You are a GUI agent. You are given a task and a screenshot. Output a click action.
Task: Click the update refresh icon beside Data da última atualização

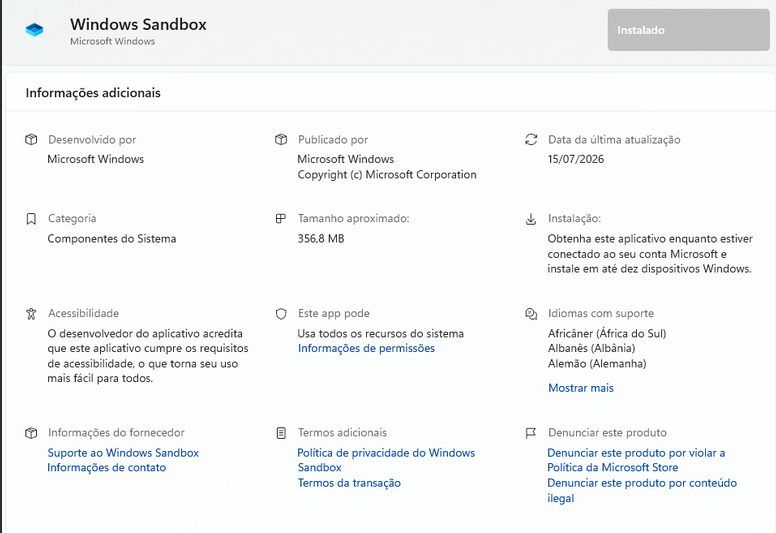pos(531,140)
